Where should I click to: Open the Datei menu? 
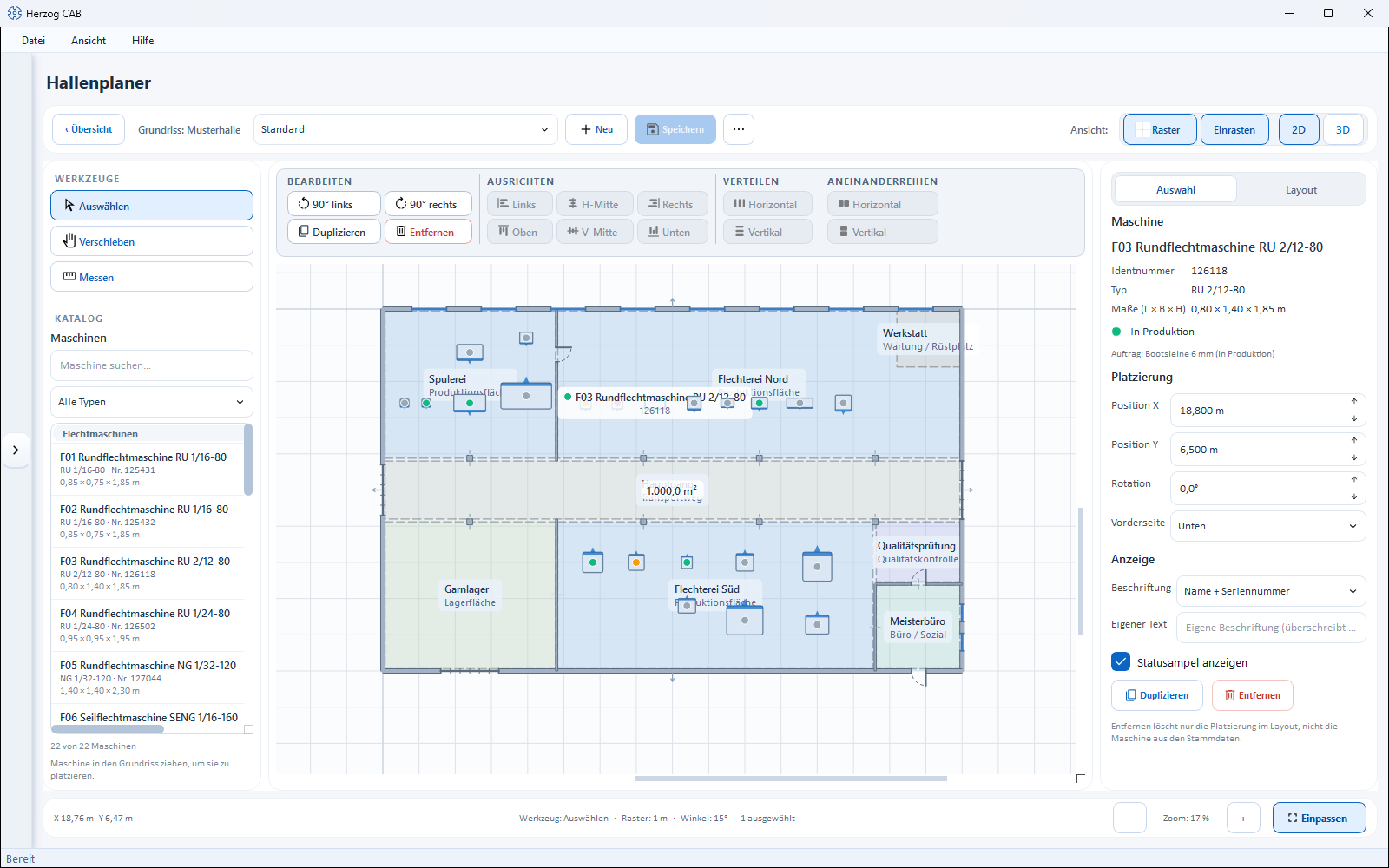(x=34, y=41)
